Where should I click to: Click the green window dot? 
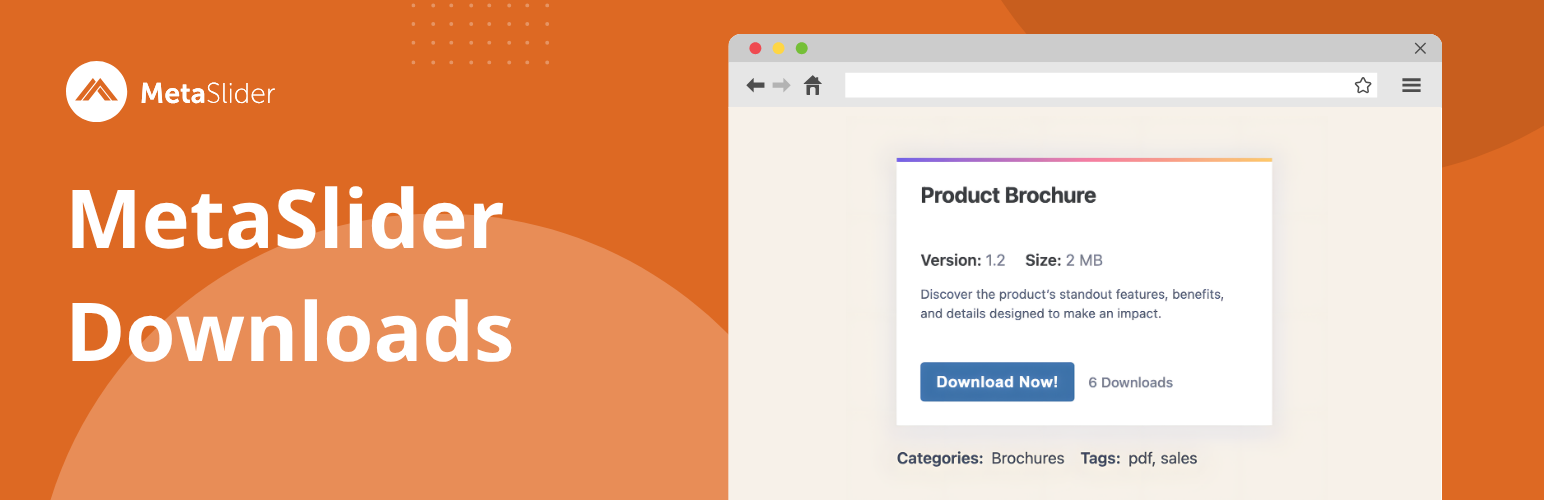pos(801,48)
